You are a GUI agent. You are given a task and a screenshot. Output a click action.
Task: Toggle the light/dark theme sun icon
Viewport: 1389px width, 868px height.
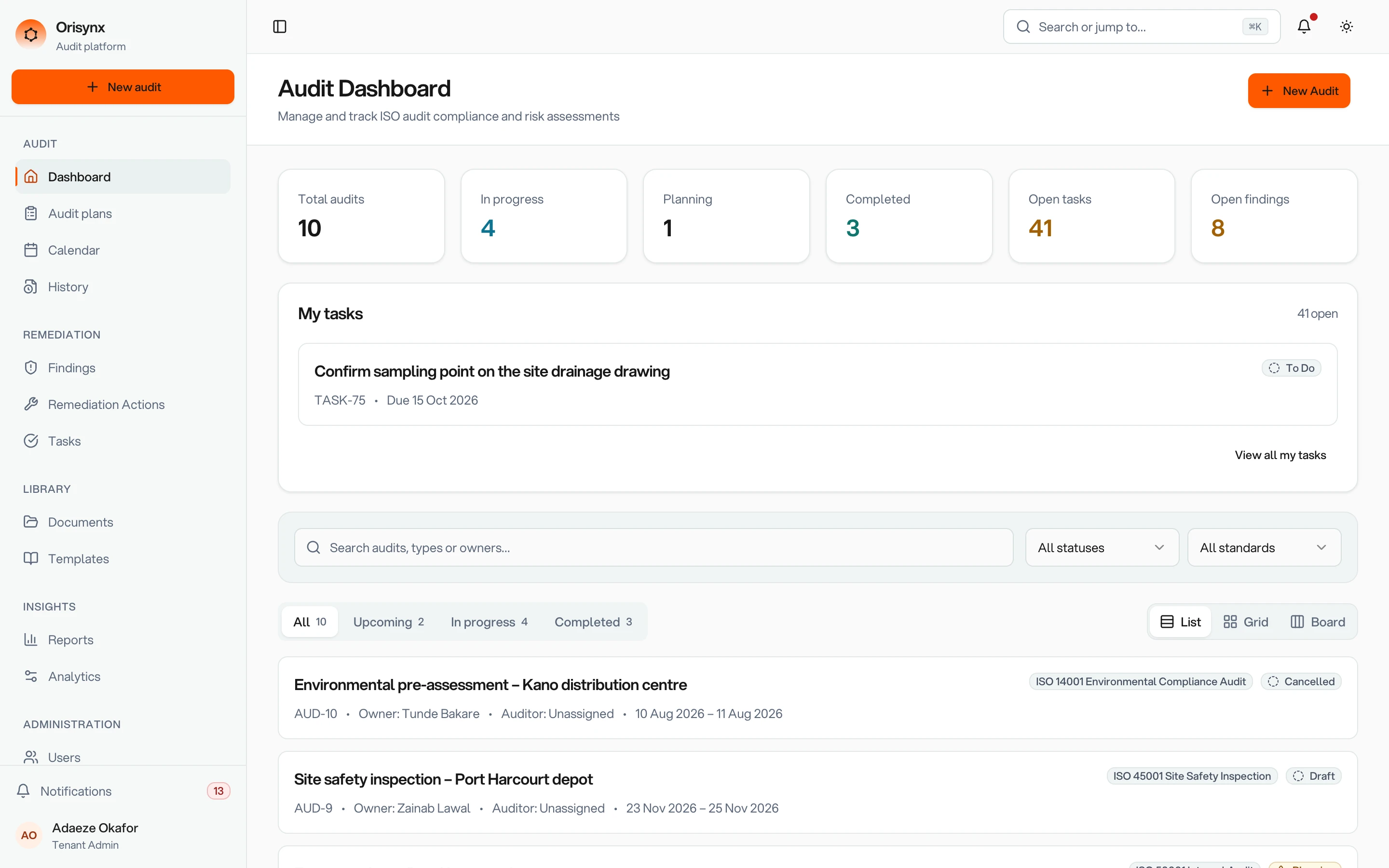(x=1346, y=27)
